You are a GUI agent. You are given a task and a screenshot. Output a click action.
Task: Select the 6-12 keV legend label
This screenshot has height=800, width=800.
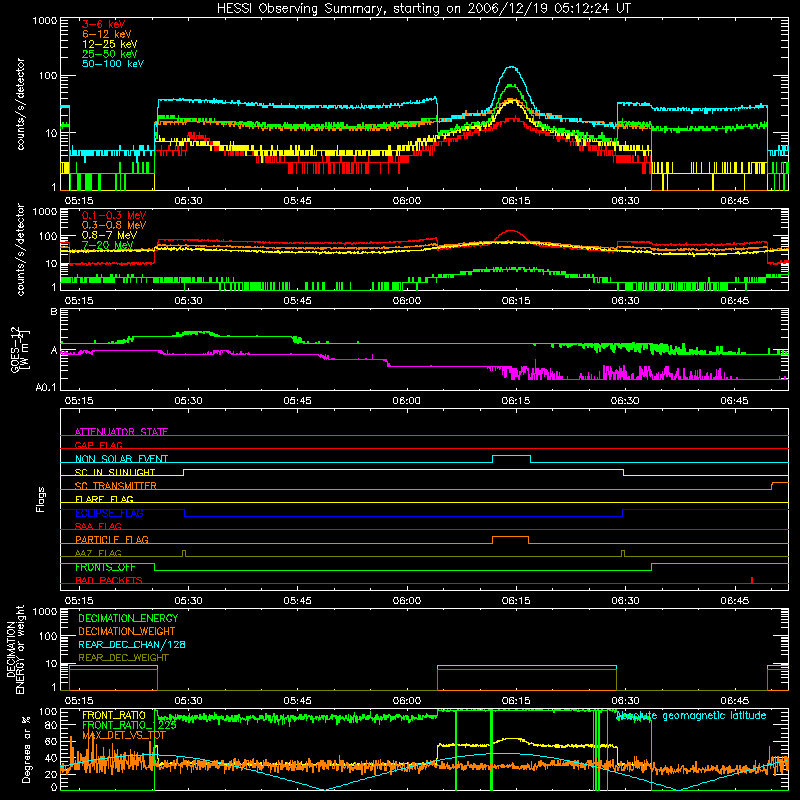(x=107, y=34)
